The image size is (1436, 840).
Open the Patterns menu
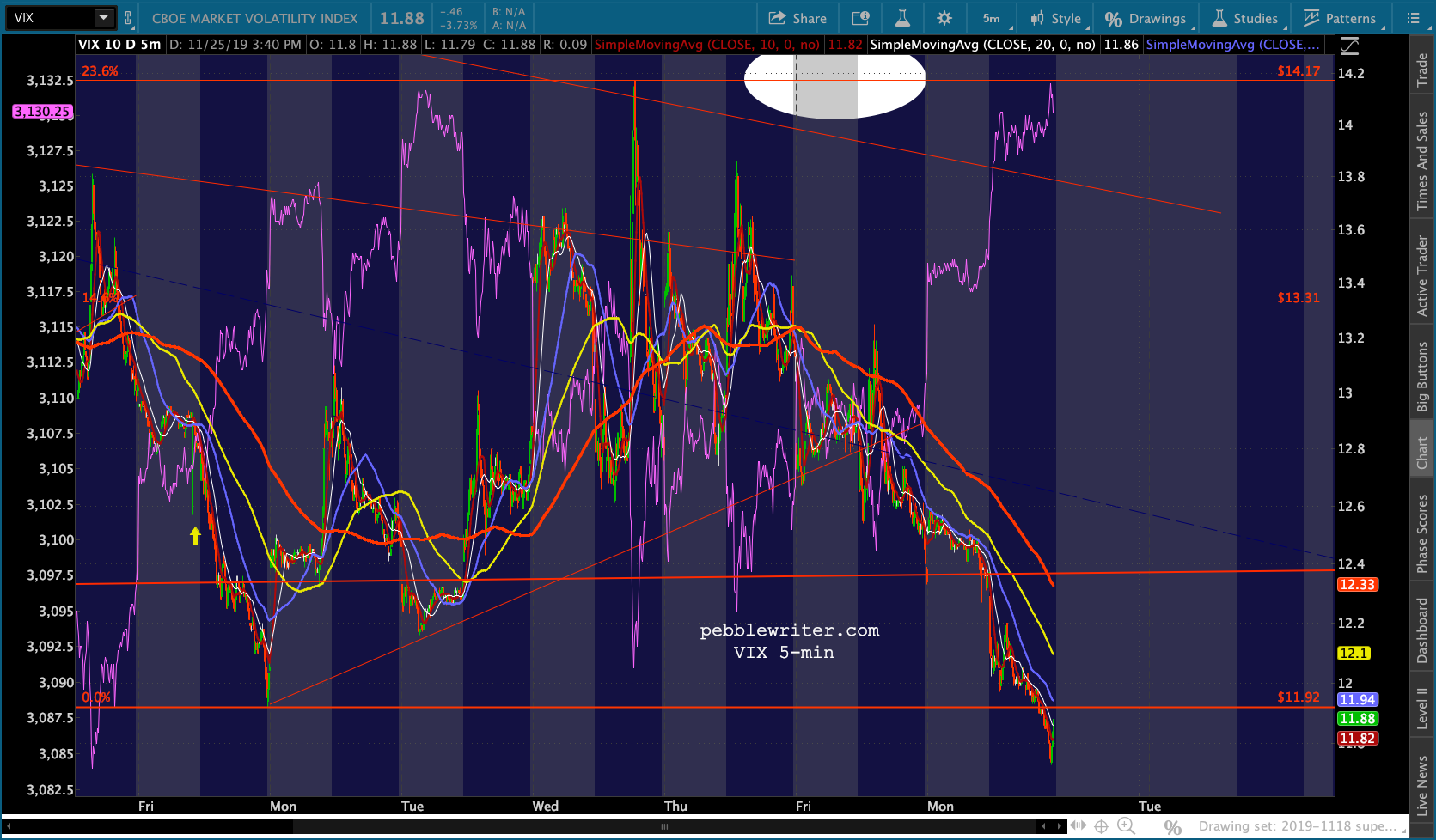click(x=1341, y=18)
